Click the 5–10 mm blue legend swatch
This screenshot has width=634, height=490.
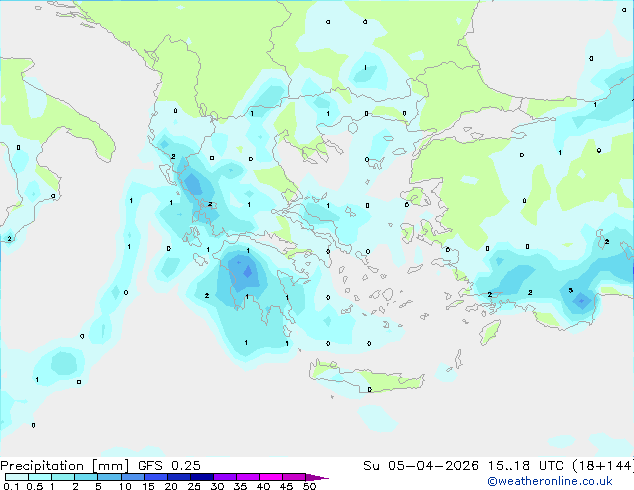point(109,477)
